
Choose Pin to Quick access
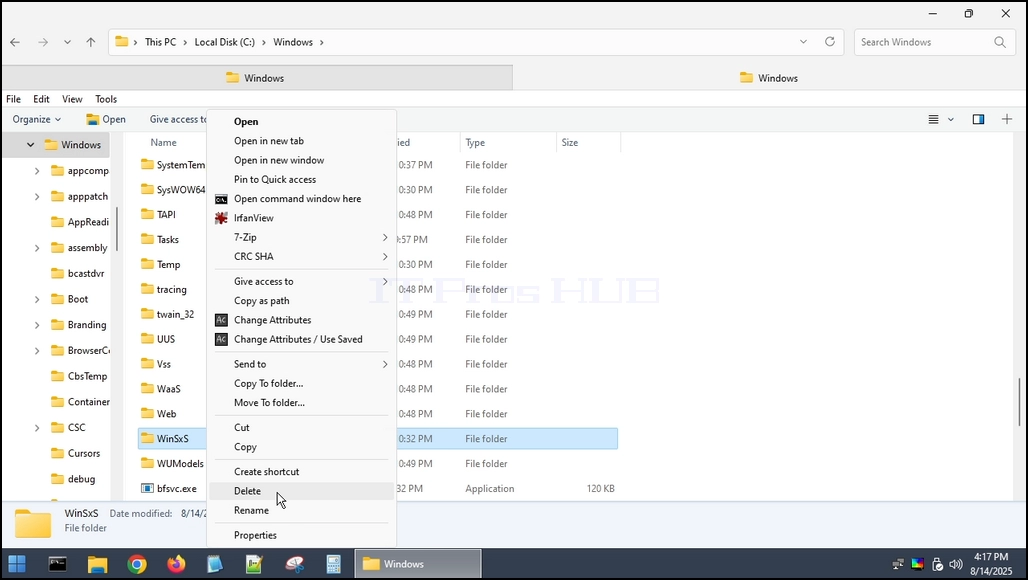coord(302,179)
